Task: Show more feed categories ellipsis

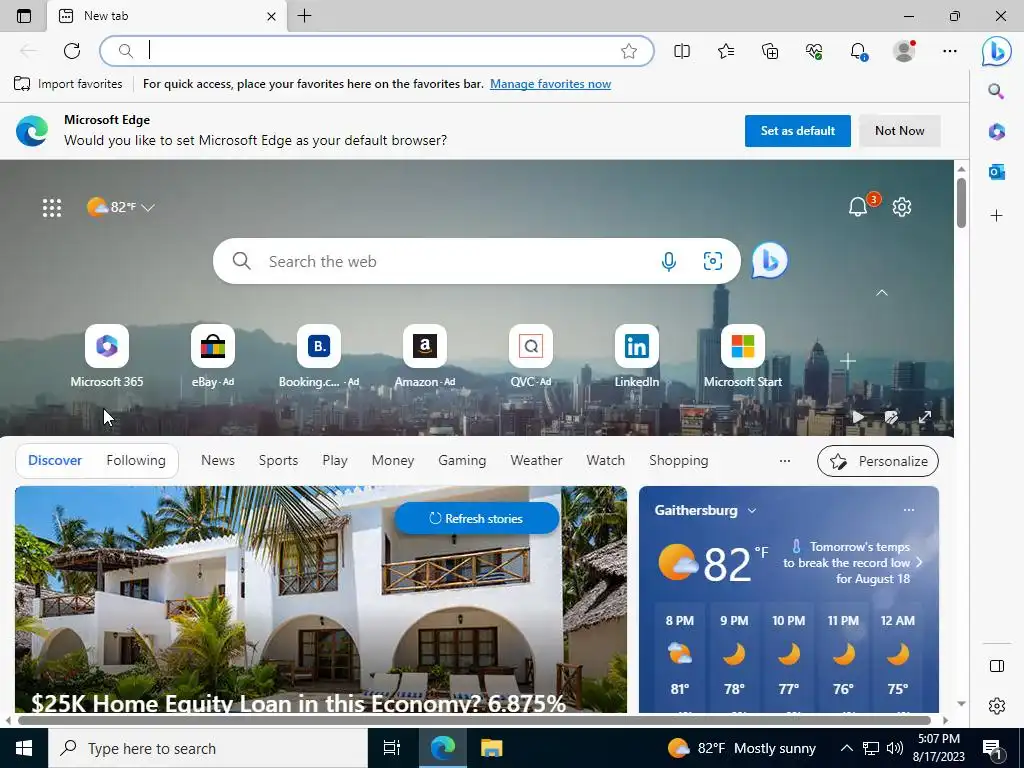Action: 784,460
